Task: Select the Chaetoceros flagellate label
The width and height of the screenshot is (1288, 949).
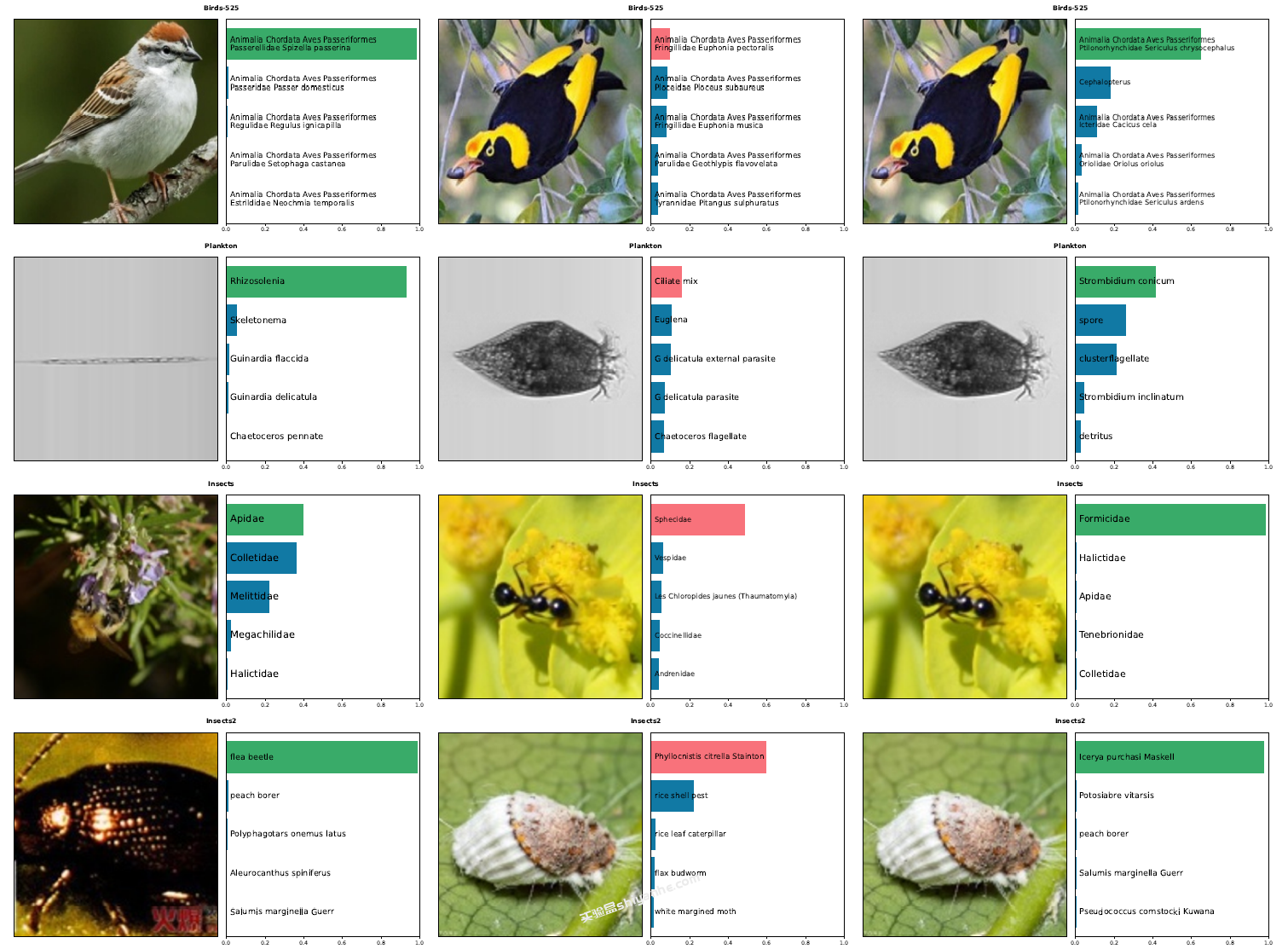Action: (x=701, y=437)
